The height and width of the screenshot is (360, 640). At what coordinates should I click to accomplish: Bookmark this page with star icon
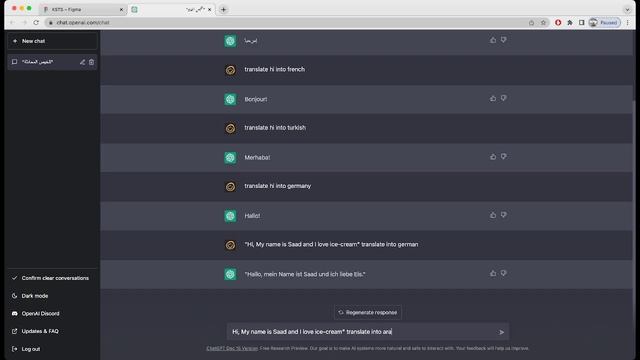pos(543,22)
